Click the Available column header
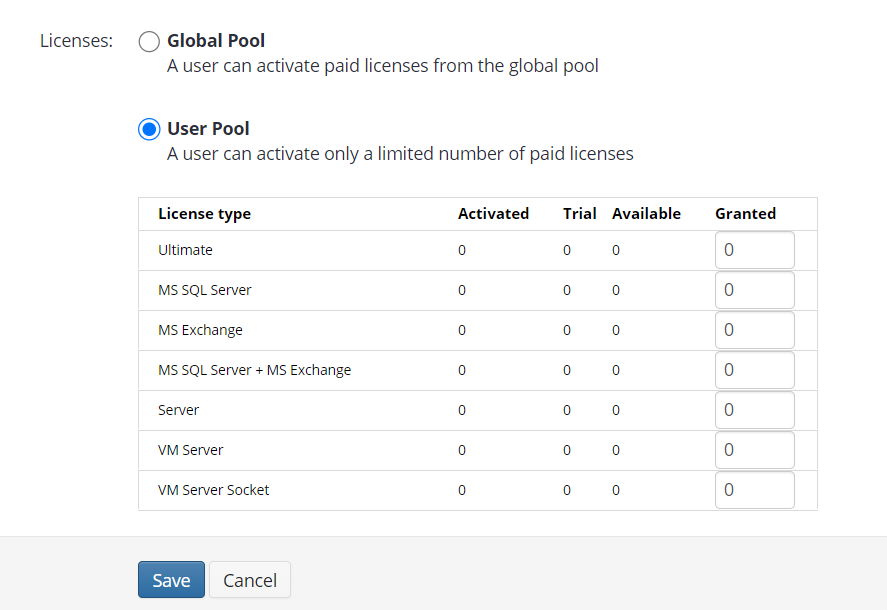This screenshot has width=887, height=610. [x=646, y=213]
